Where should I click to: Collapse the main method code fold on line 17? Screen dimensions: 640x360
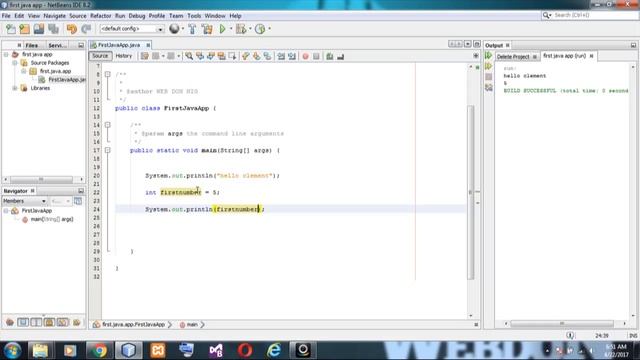coord(108,150)
